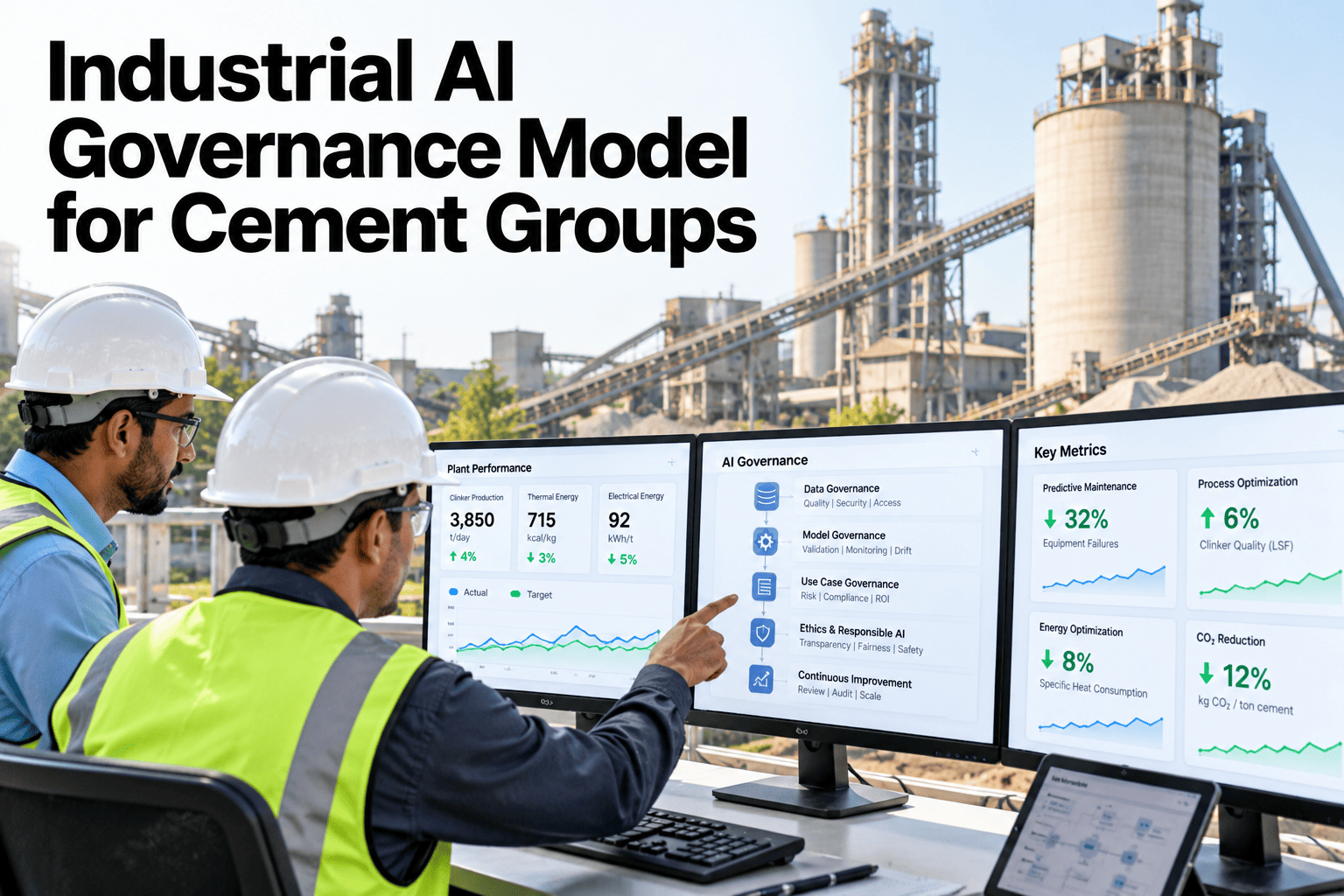Click the Risk | Compliance | ROI subtitle
Image resolution: width=1344 pixels, height=896 pixels.
[x=844, y=598]
